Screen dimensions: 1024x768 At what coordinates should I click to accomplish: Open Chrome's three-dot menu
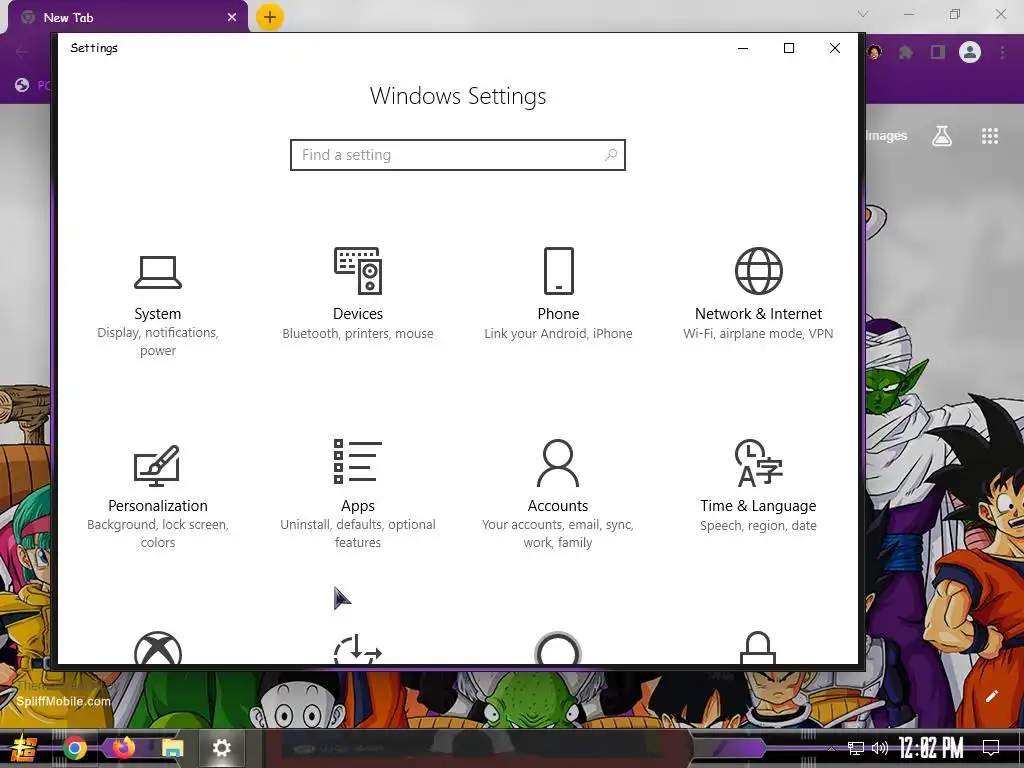coord(1002,52)
